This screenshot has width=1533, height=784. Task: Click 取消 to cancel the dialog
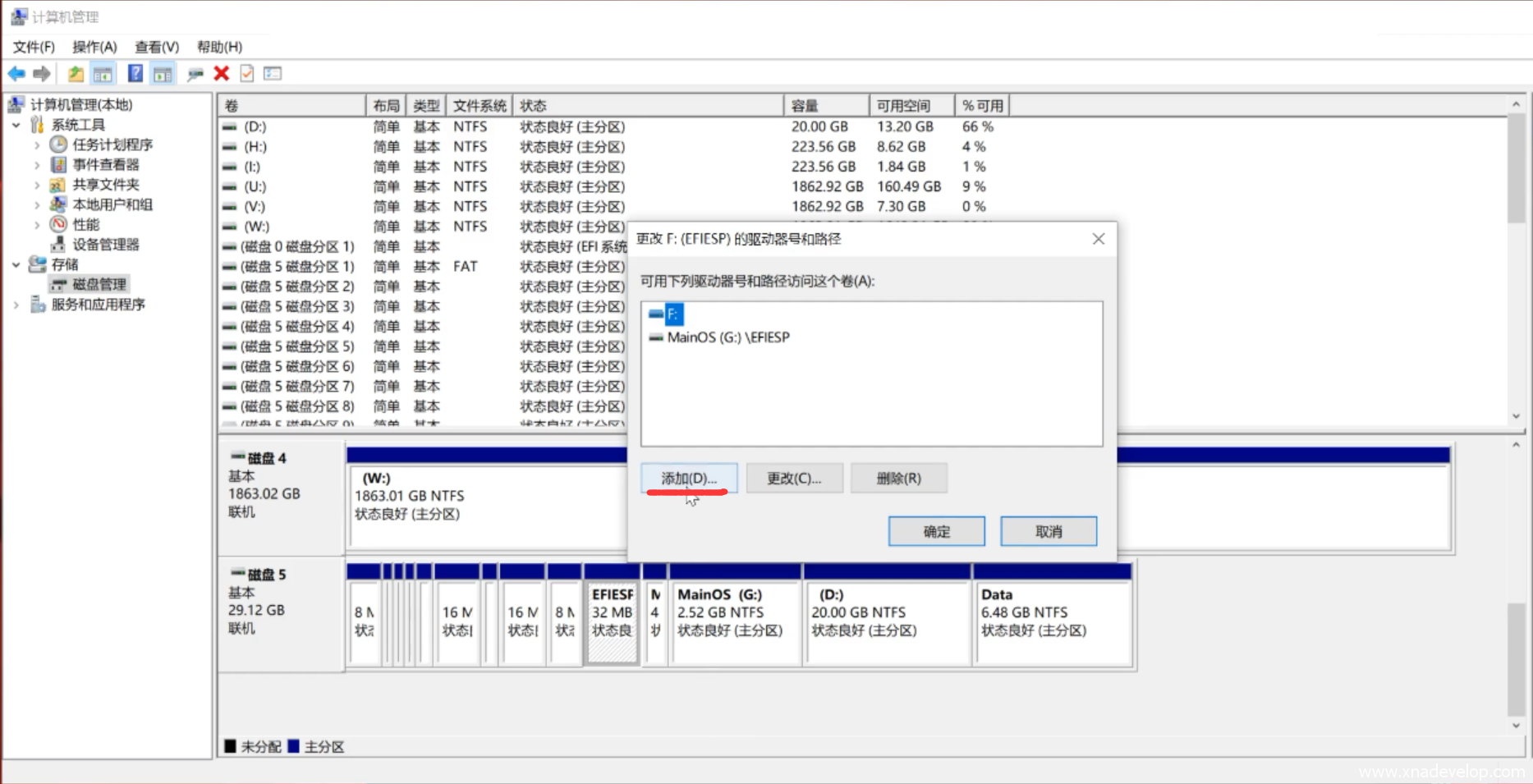point(1048,531)
